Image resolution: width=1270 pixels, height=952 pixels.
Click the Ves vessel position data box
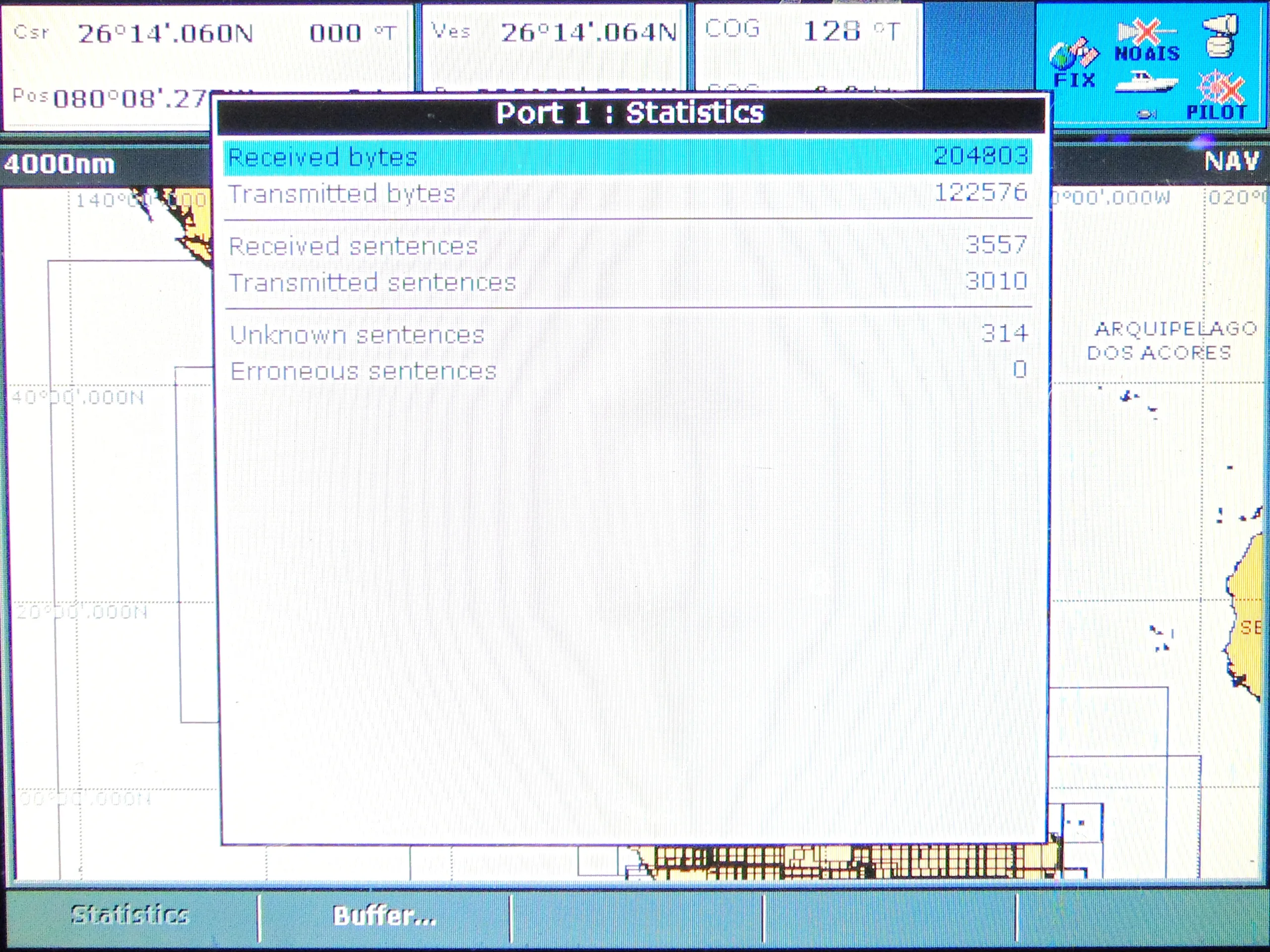(x=554, y=48)
